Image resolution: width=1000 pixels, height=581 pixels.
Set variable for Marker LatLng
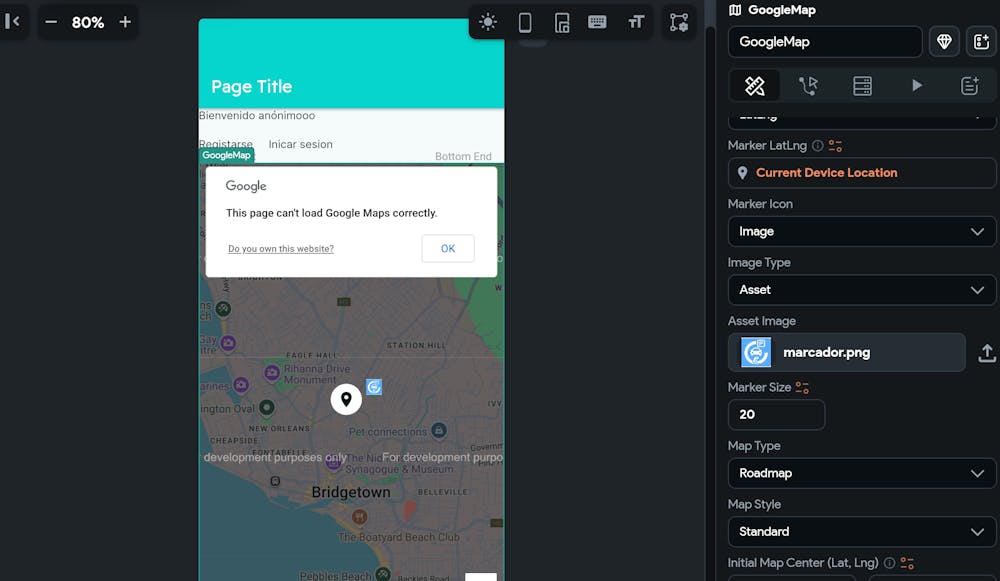[835, 146]
